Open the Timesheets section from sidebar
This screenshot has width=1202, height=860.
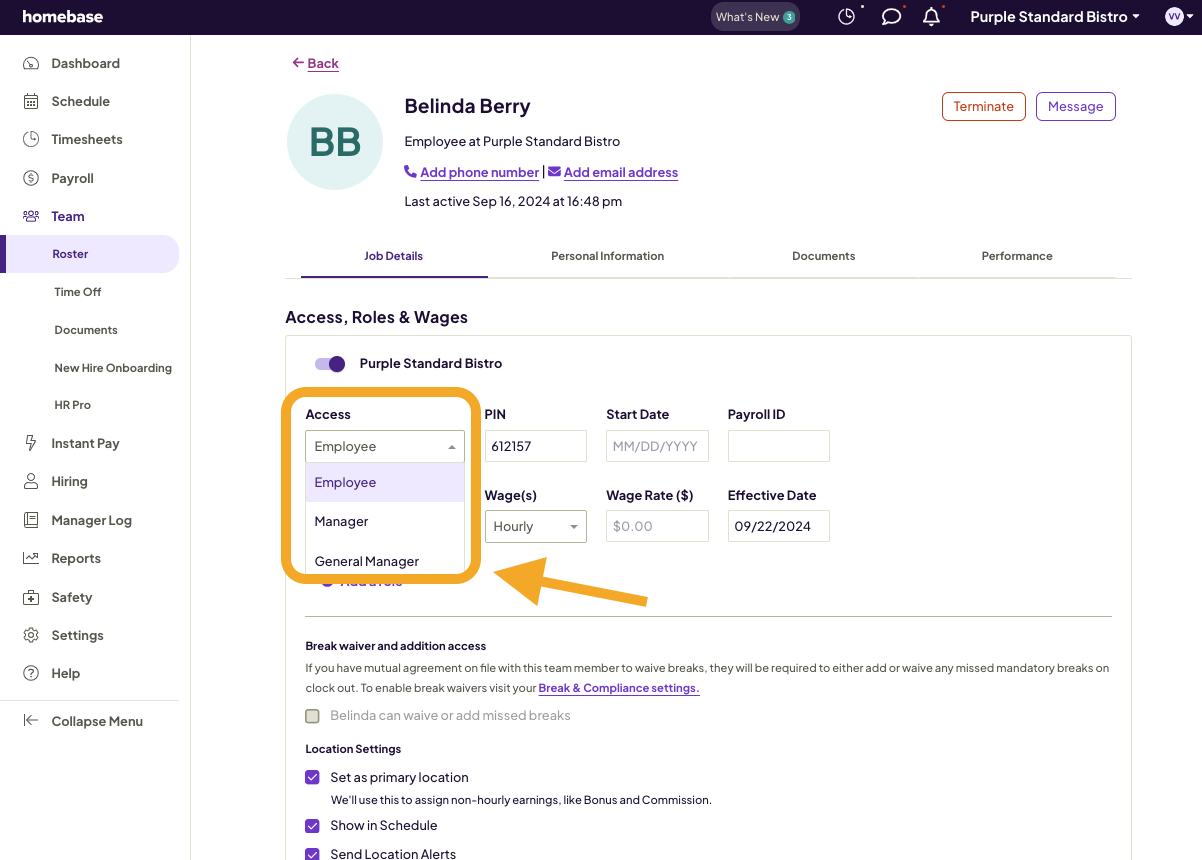pos(88,139)
